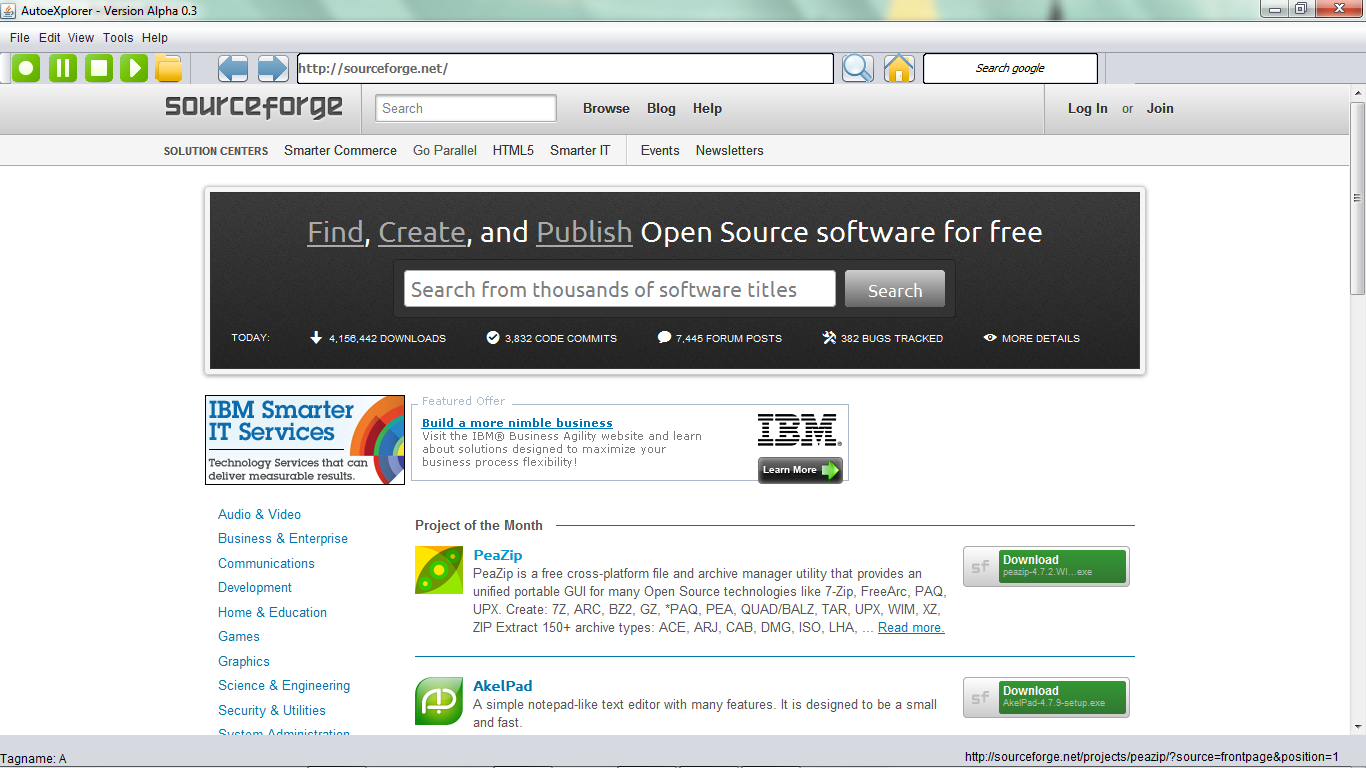Click the software titles search input field
The image size is (1366, 768).
click(x=618, y=288)
